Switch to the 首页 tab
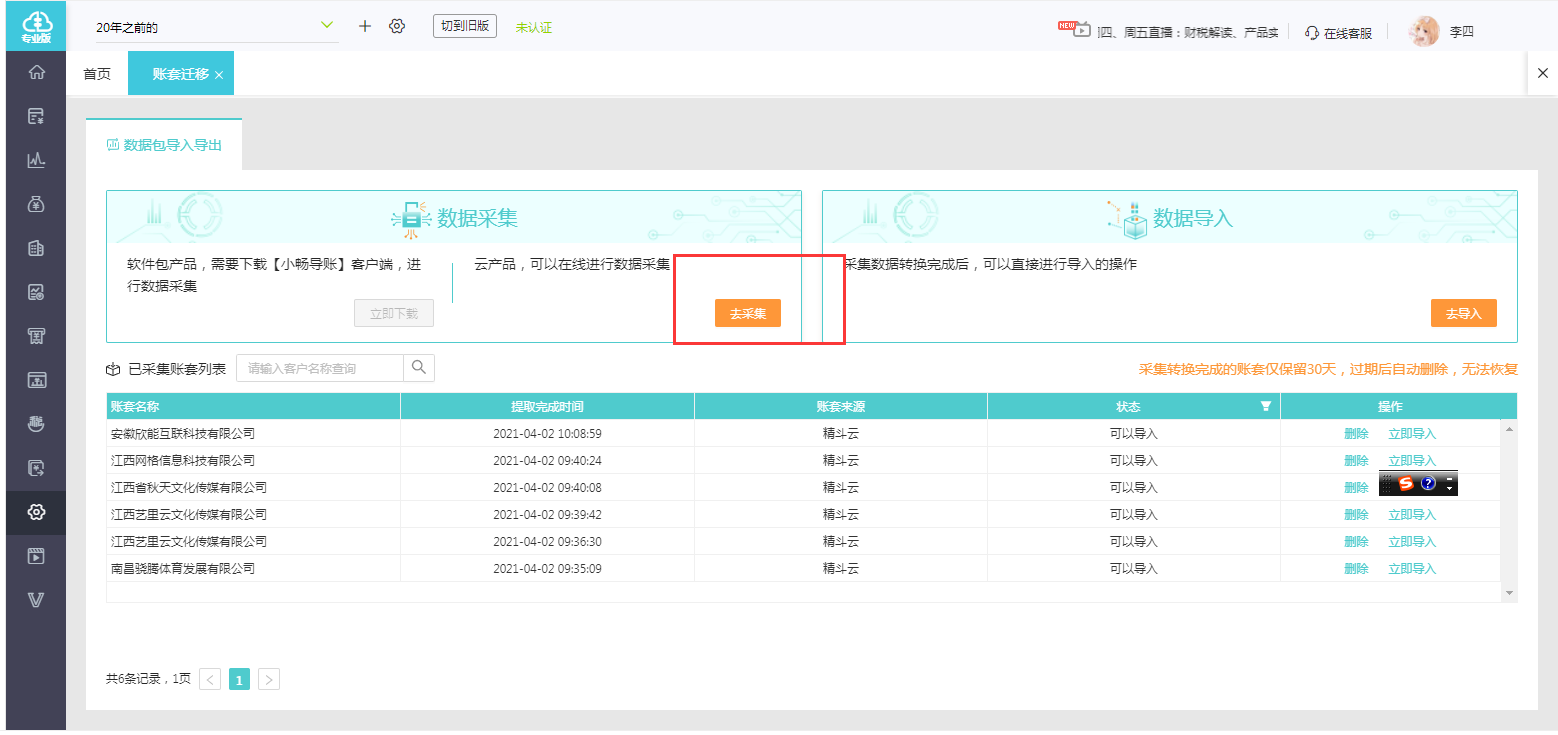The image size is (1558, 735). pyautogui.click(x=97, y=74)
